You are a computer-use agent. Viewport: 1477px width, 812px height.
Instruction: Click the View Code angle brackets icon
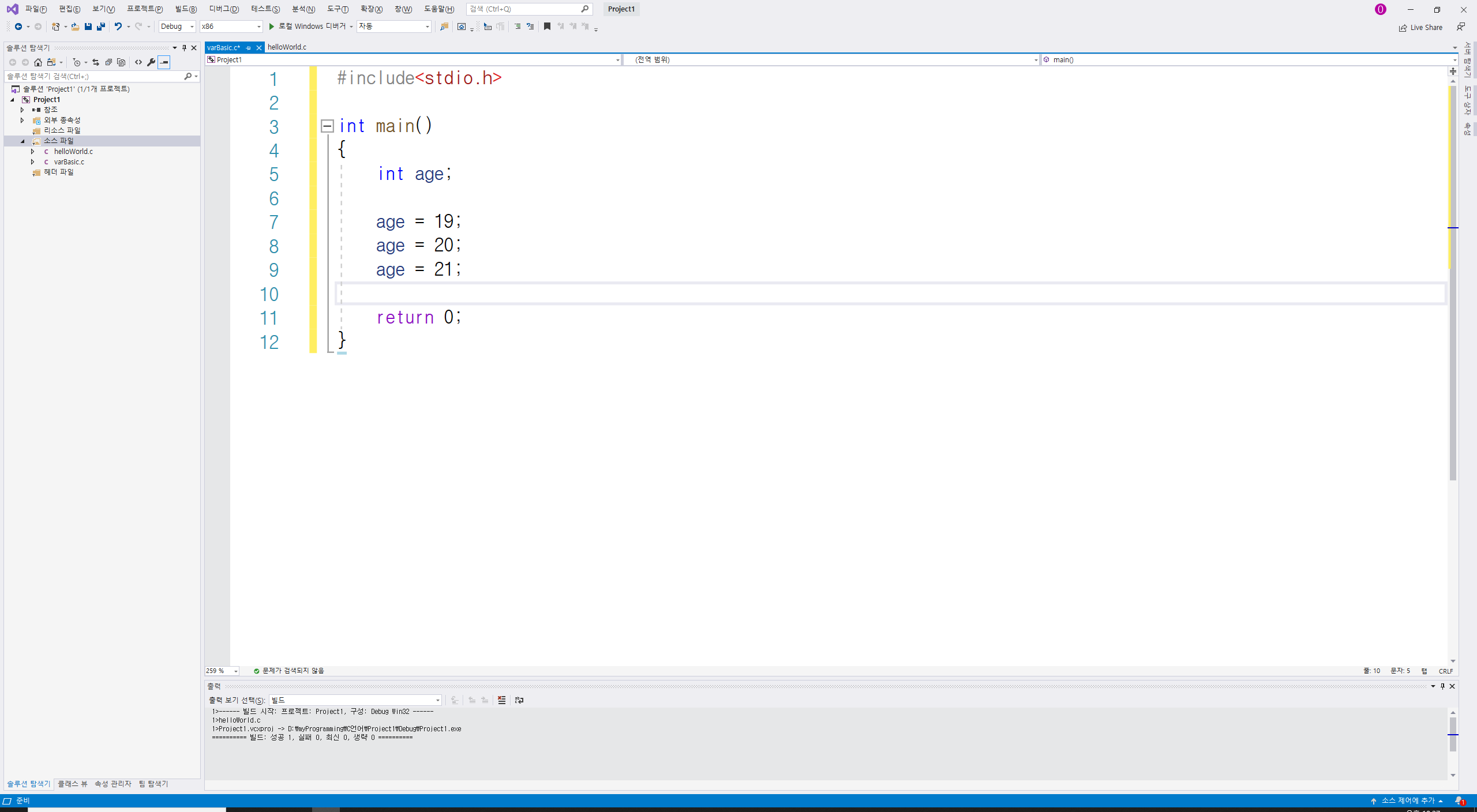[x=138, y=62]
